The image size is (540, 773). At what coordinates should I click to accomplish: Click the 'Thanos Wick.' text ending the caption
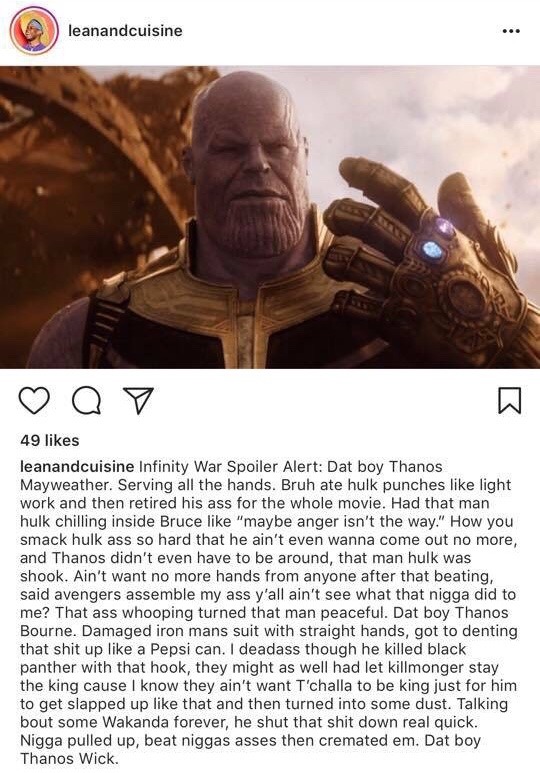70,758
